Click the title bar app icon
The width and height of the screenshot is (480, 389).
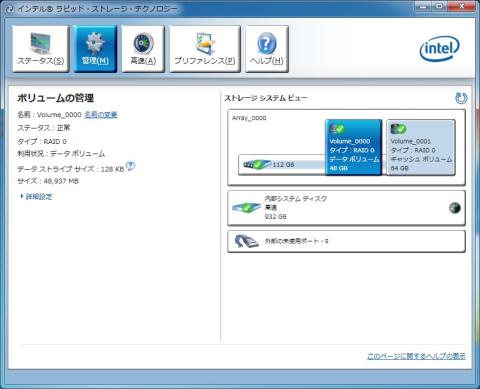pos(10,9)
